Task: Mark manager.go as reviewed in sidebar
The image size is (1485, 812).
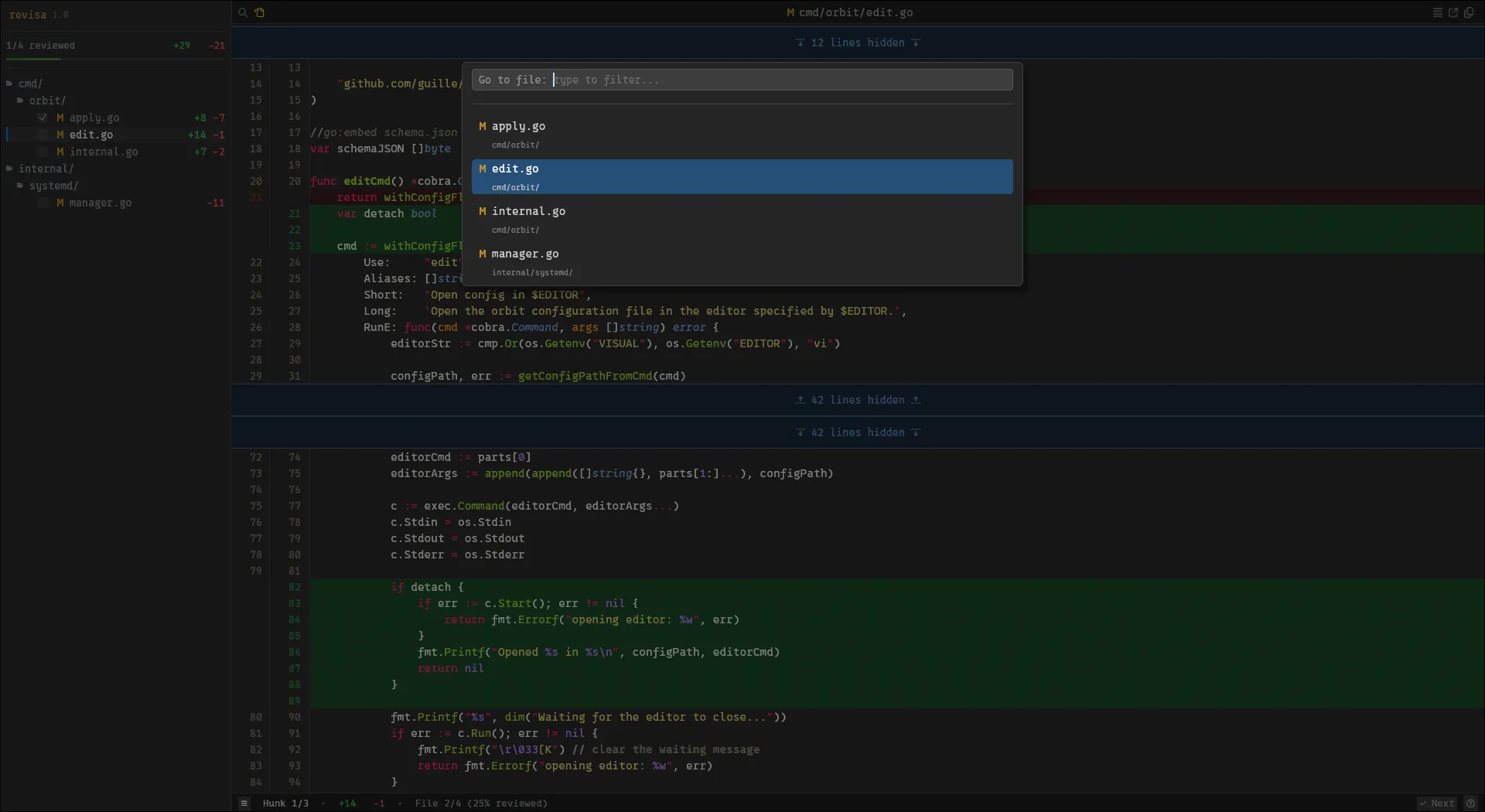Action: tap(43, 203)
